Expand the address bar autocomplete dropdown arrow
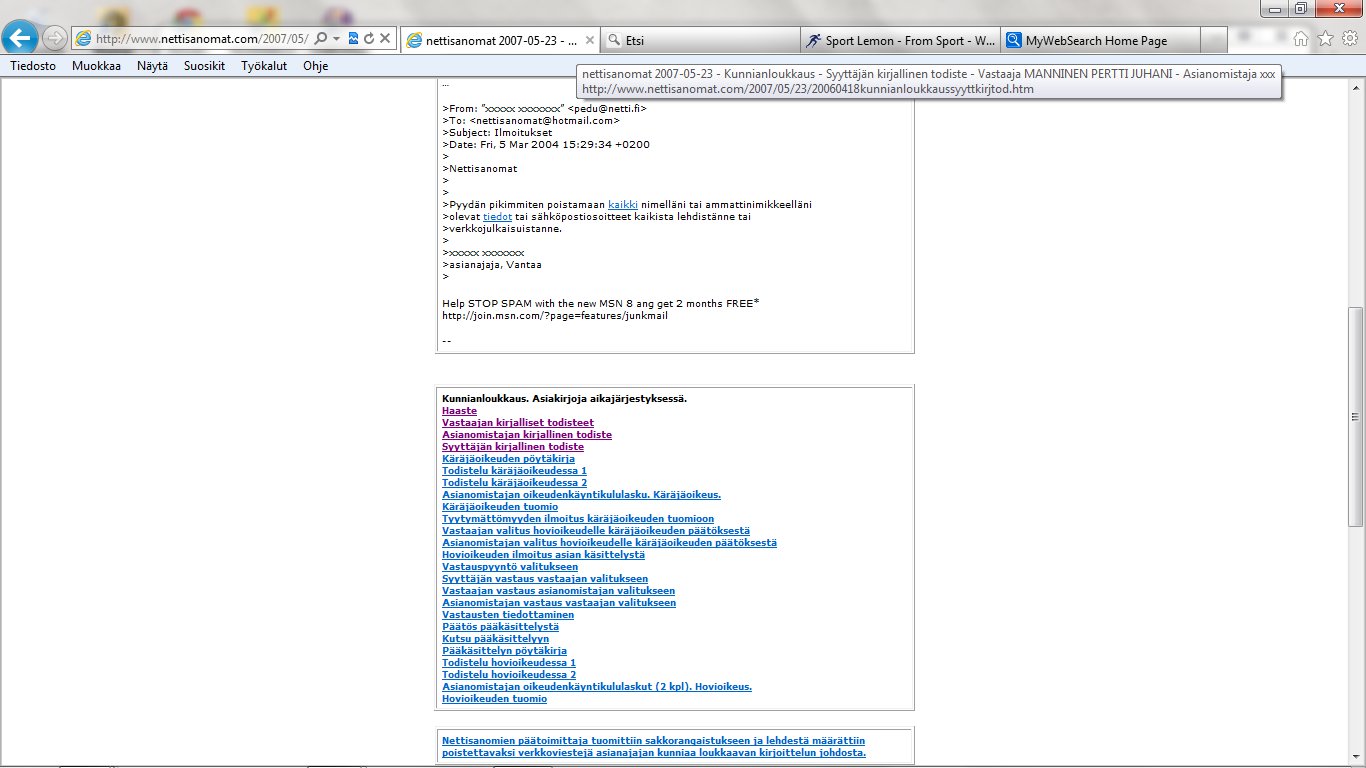Viewport: 1366px width, 768px height. click(x=337, y=38)
